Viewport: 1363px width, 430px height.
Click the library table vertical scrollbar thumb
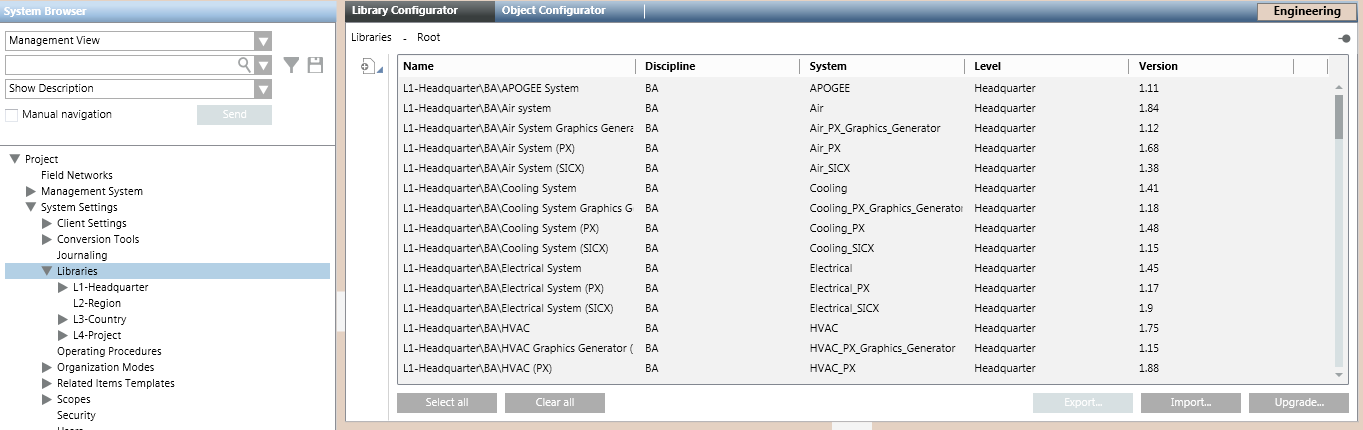click(1339, 117)
